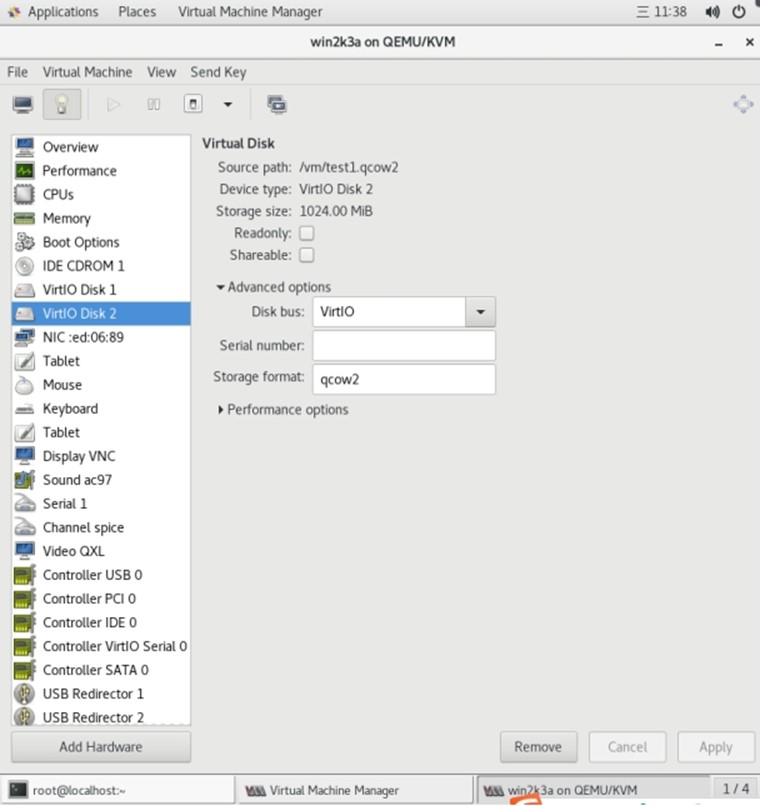Click the Cancel button

627,747
